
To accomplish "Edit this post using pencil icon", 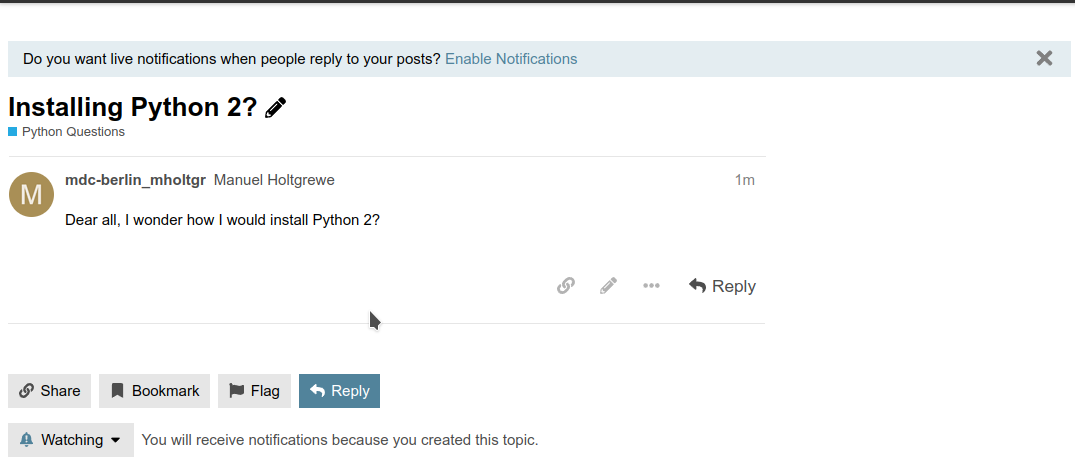I will pyautogui.click(x=608, y=286).
